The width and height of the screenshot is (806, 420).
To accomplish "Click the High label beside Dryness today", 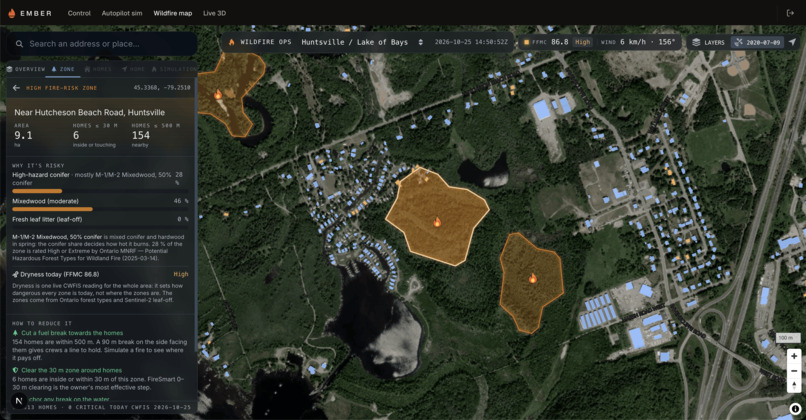I will (x=181, y=275).
